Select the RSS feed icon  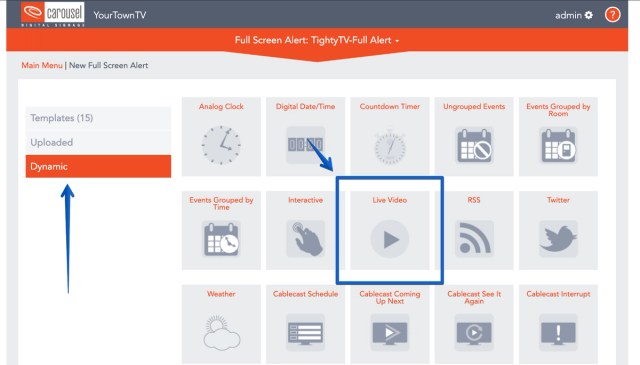(x=474, y=239)
